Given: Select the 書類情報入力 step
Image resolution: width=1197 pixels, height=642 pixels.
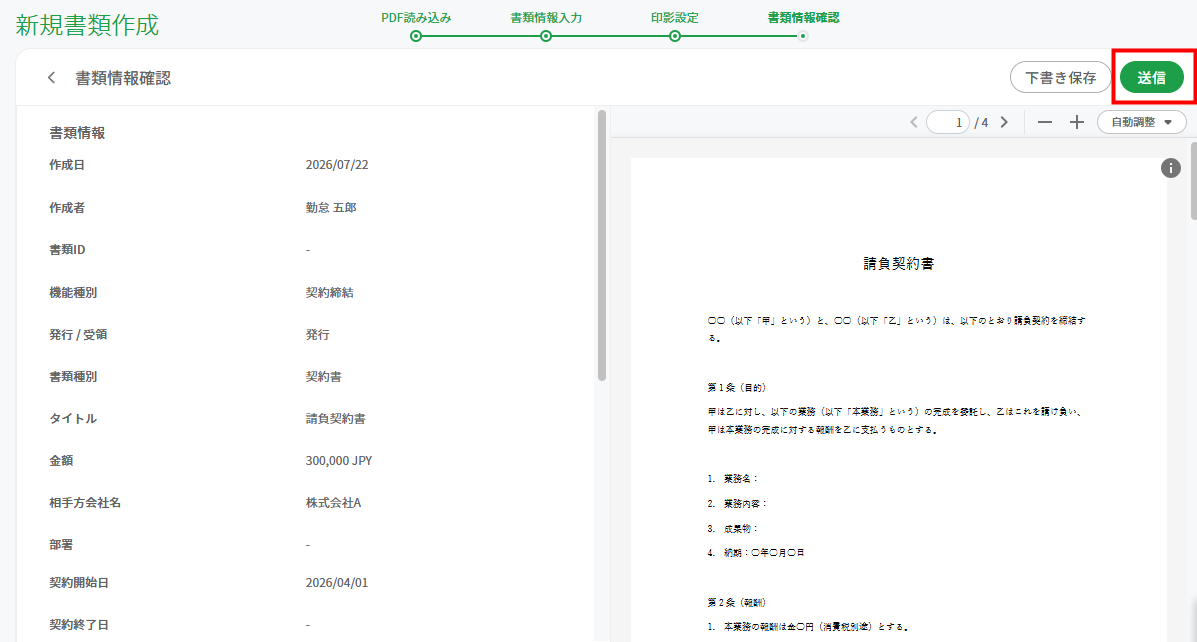Looking at the screenshot, I should click(546, 24).
